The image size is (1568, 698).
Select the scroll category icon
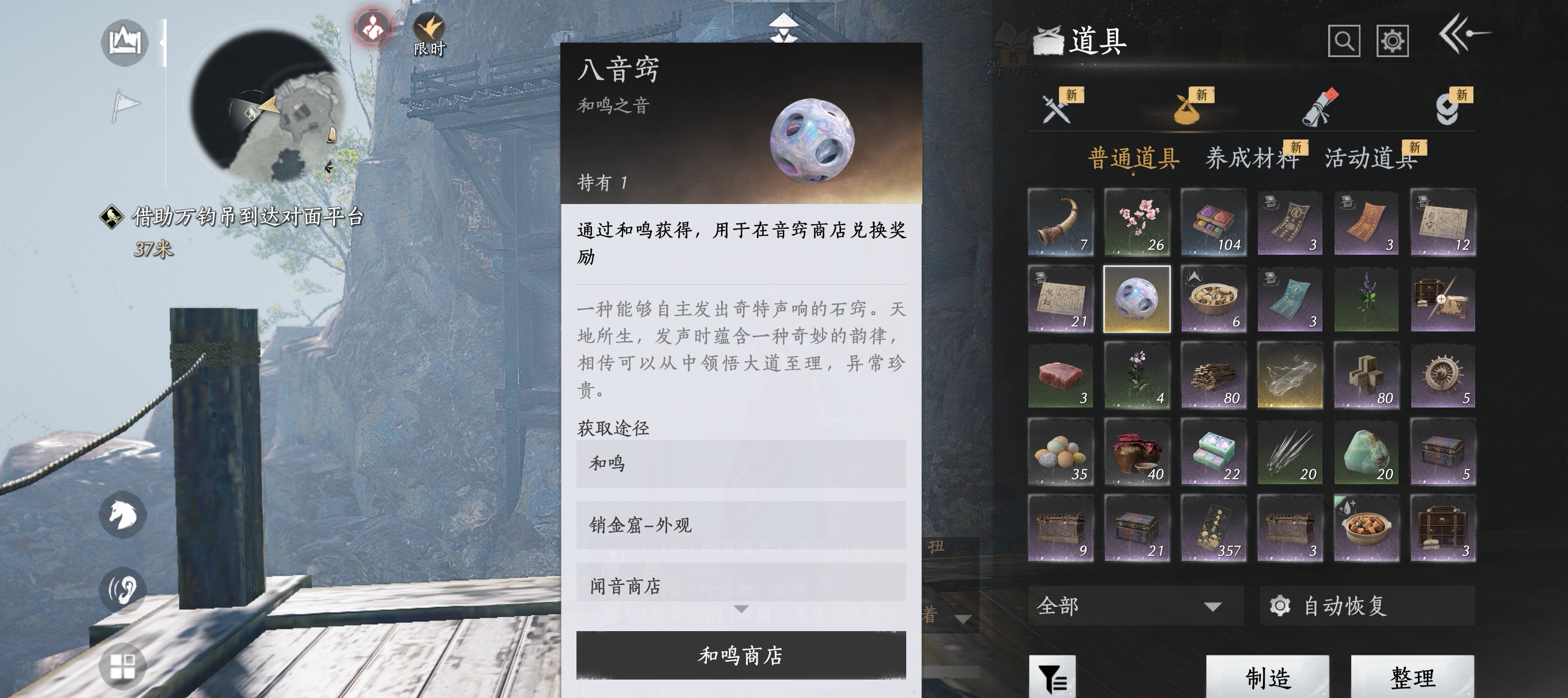(x=1319, y=108)
